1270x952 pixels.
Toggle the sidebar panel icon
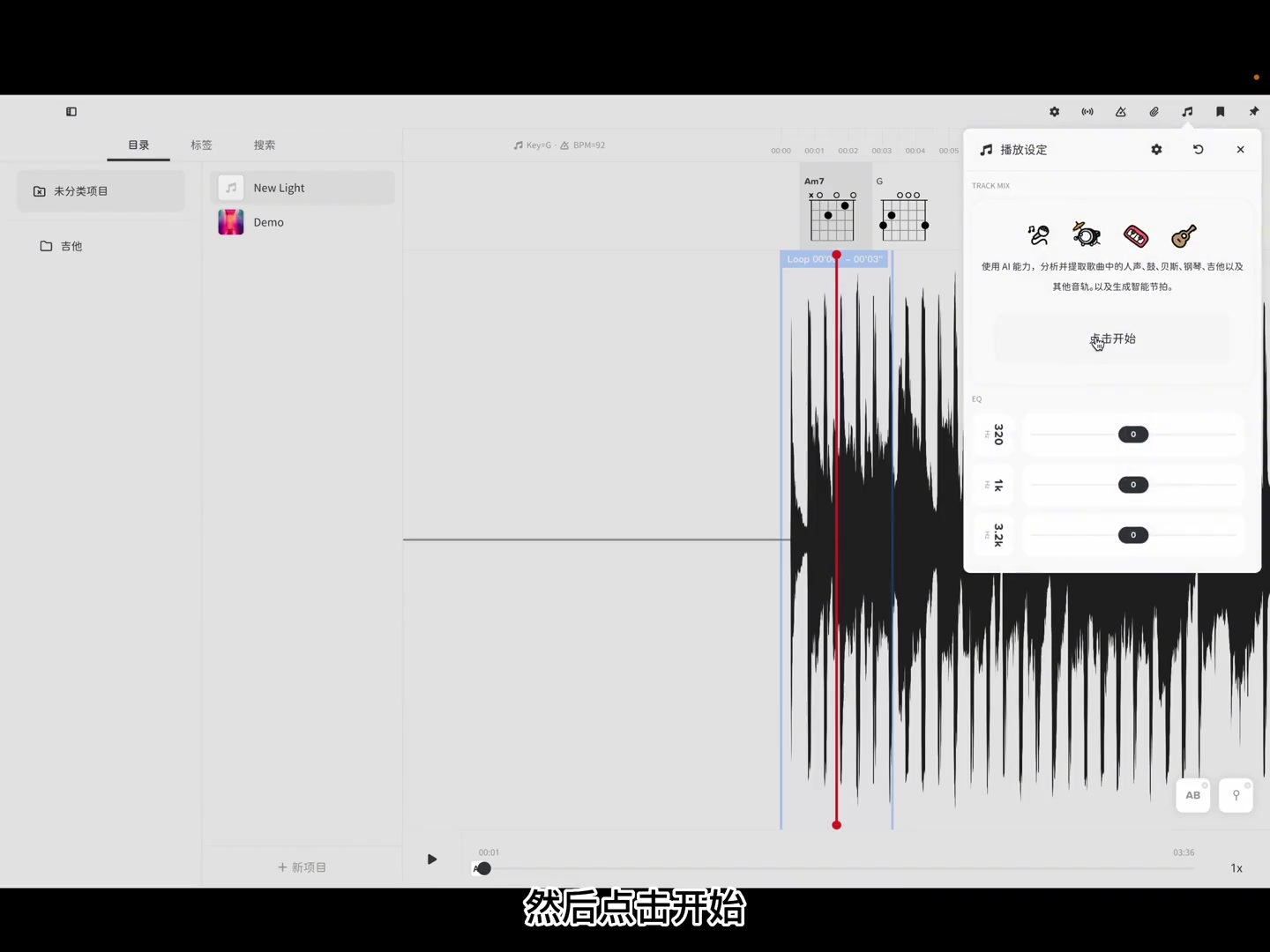[x=71, y=112]
